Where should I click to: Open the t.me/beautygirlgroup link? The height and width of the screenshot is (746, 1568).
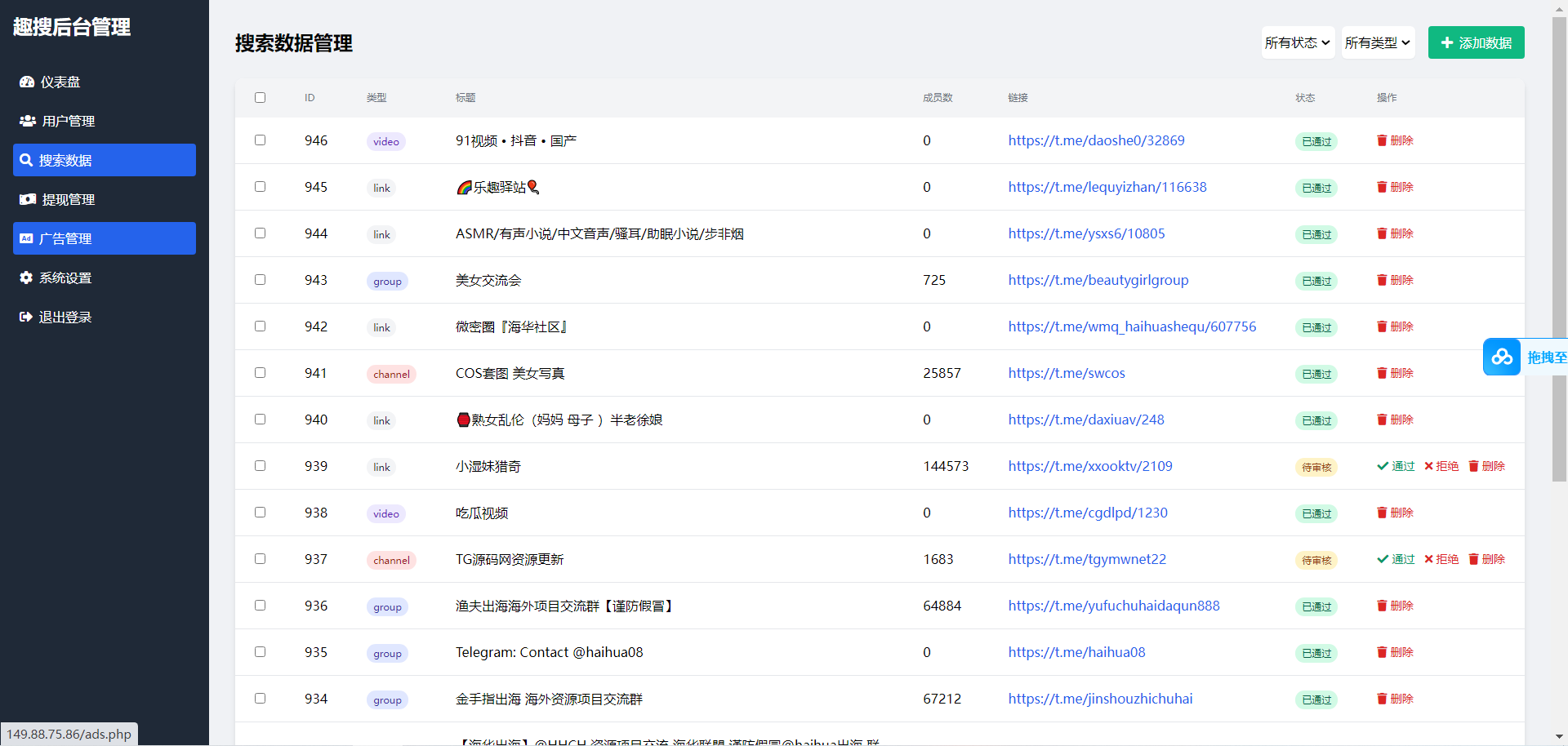click(x=1098, y=280)
